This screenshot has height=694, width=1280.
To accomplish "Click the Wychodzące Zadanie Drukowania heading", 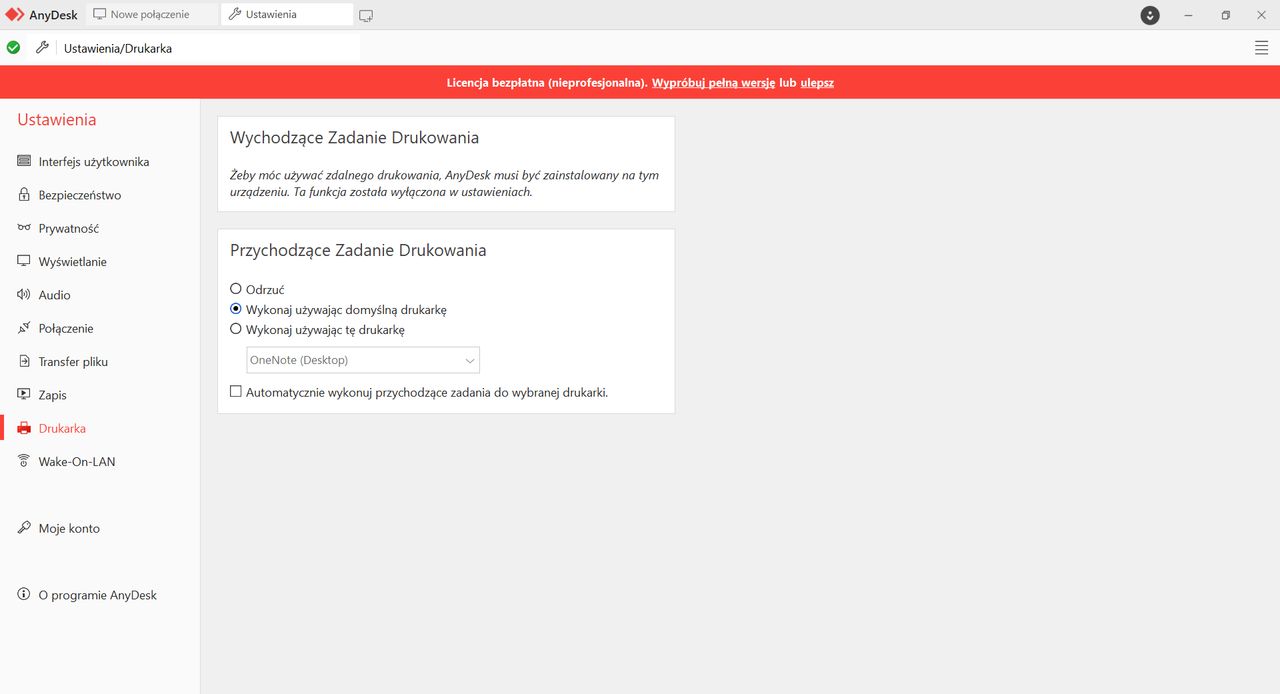I will [x=354, y=138].
